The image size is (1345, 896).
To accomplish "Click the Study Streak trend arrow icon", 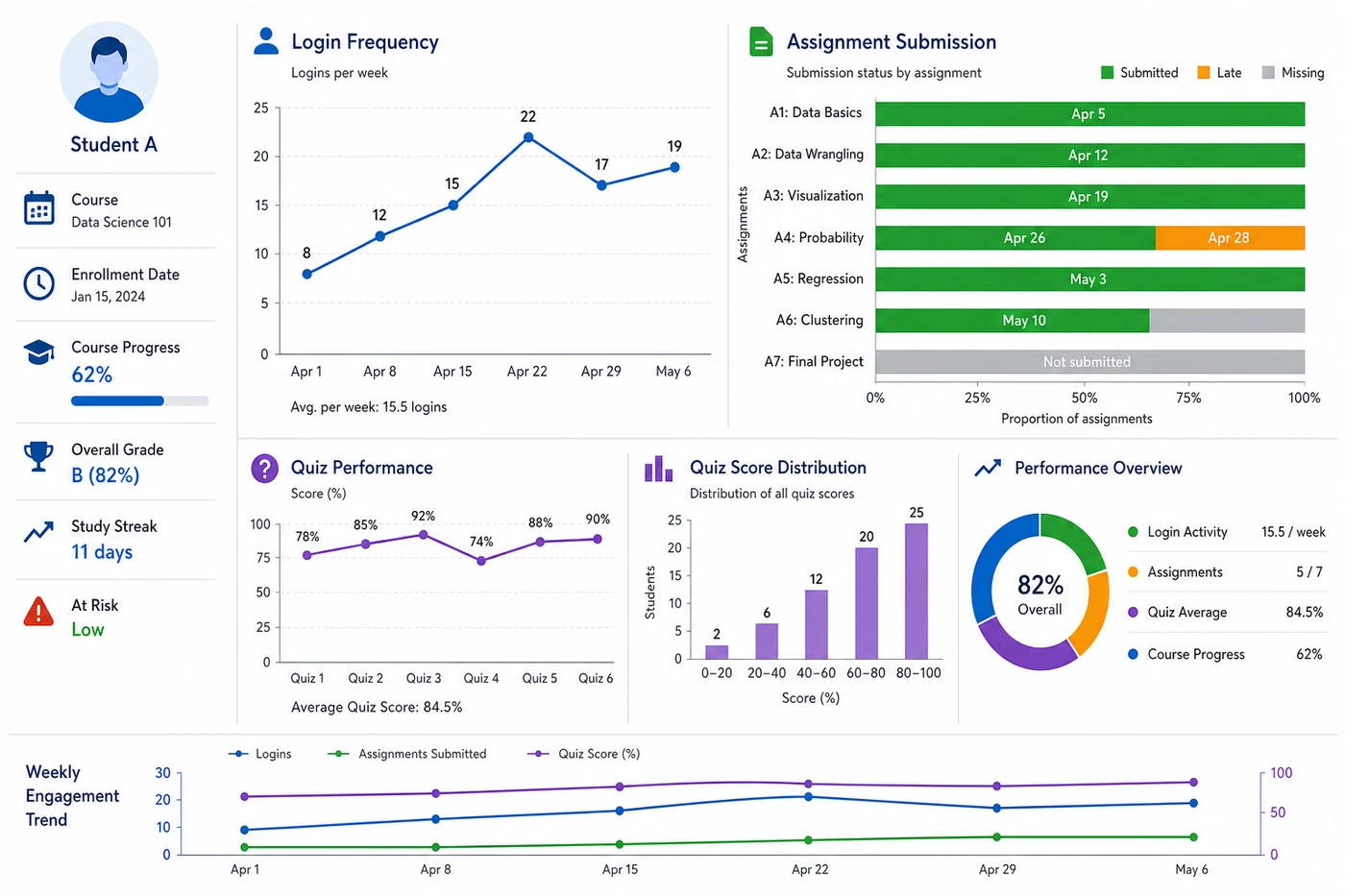I will click(38, 532).
